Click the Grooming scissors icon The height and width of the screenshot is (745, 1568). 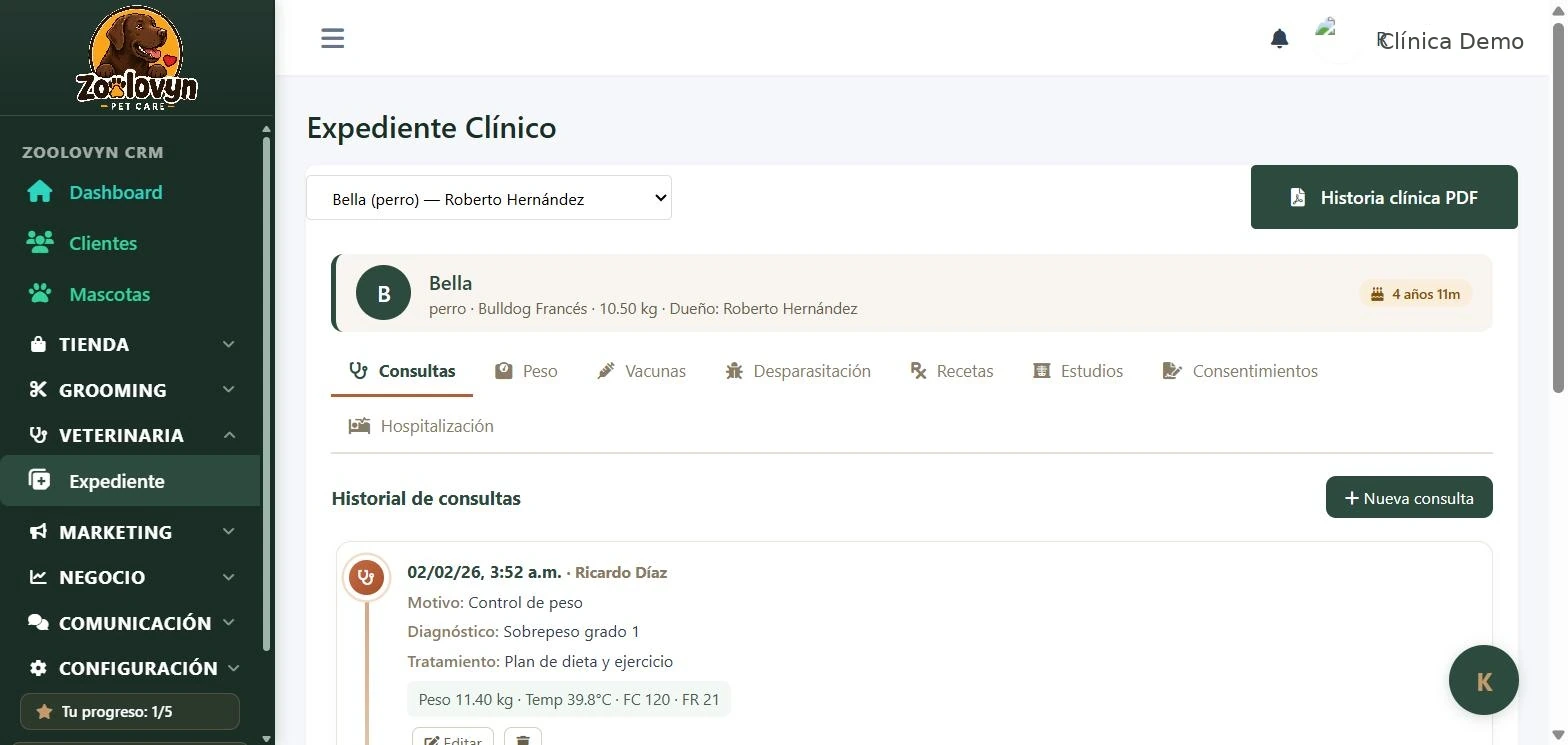pyautogui.click(x=38, y=390)
